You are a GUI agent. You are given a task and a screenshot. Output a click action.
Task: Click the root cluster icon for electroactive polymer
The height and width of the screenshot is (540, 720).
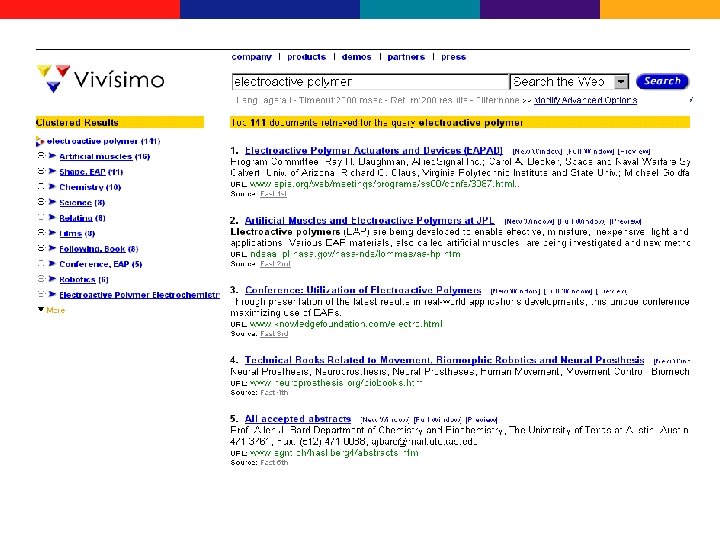(x=40, y=141)
